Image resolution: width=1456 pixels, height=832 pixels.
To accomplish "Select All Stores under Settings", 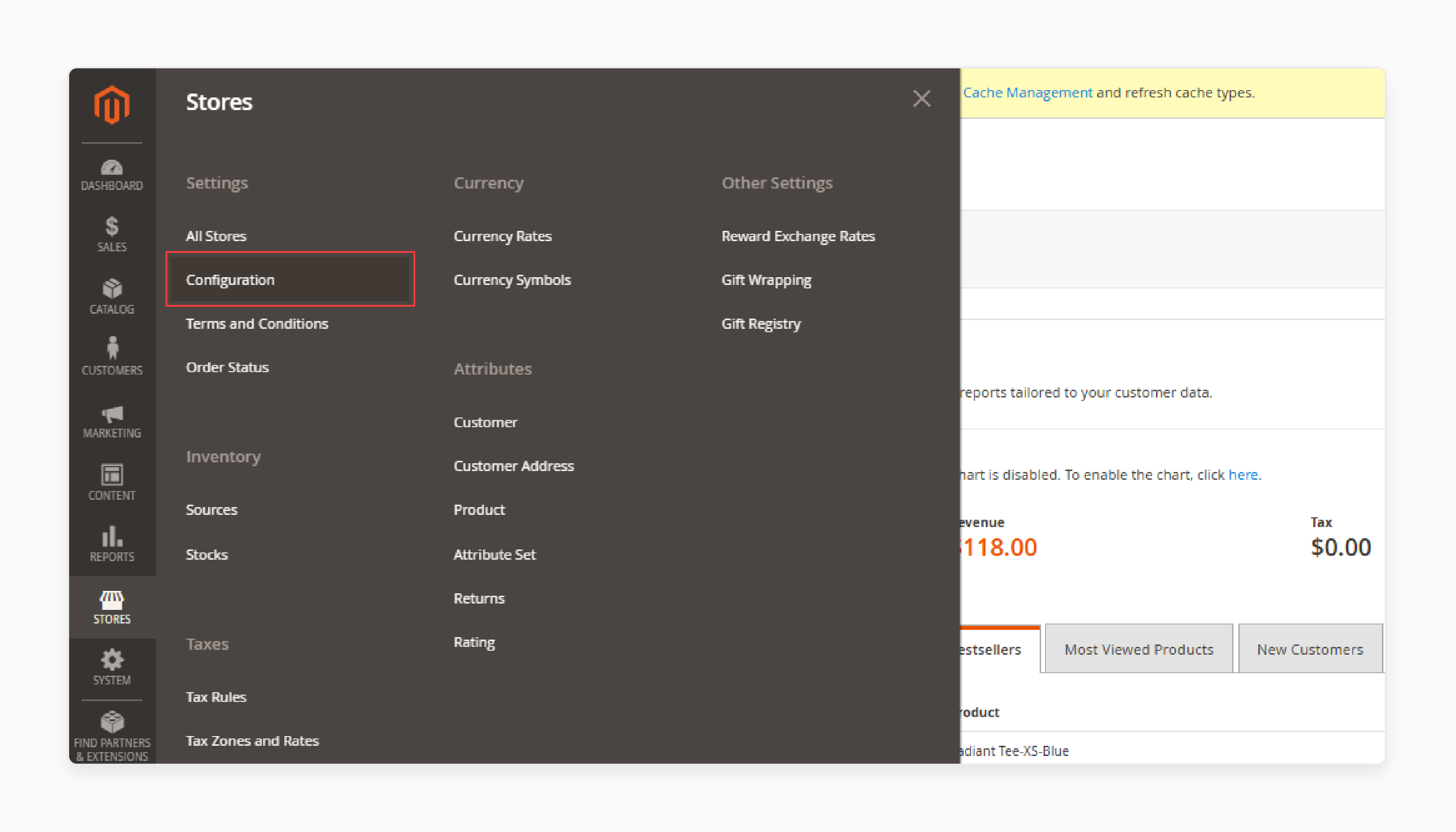I will click(x=215, y=235).
